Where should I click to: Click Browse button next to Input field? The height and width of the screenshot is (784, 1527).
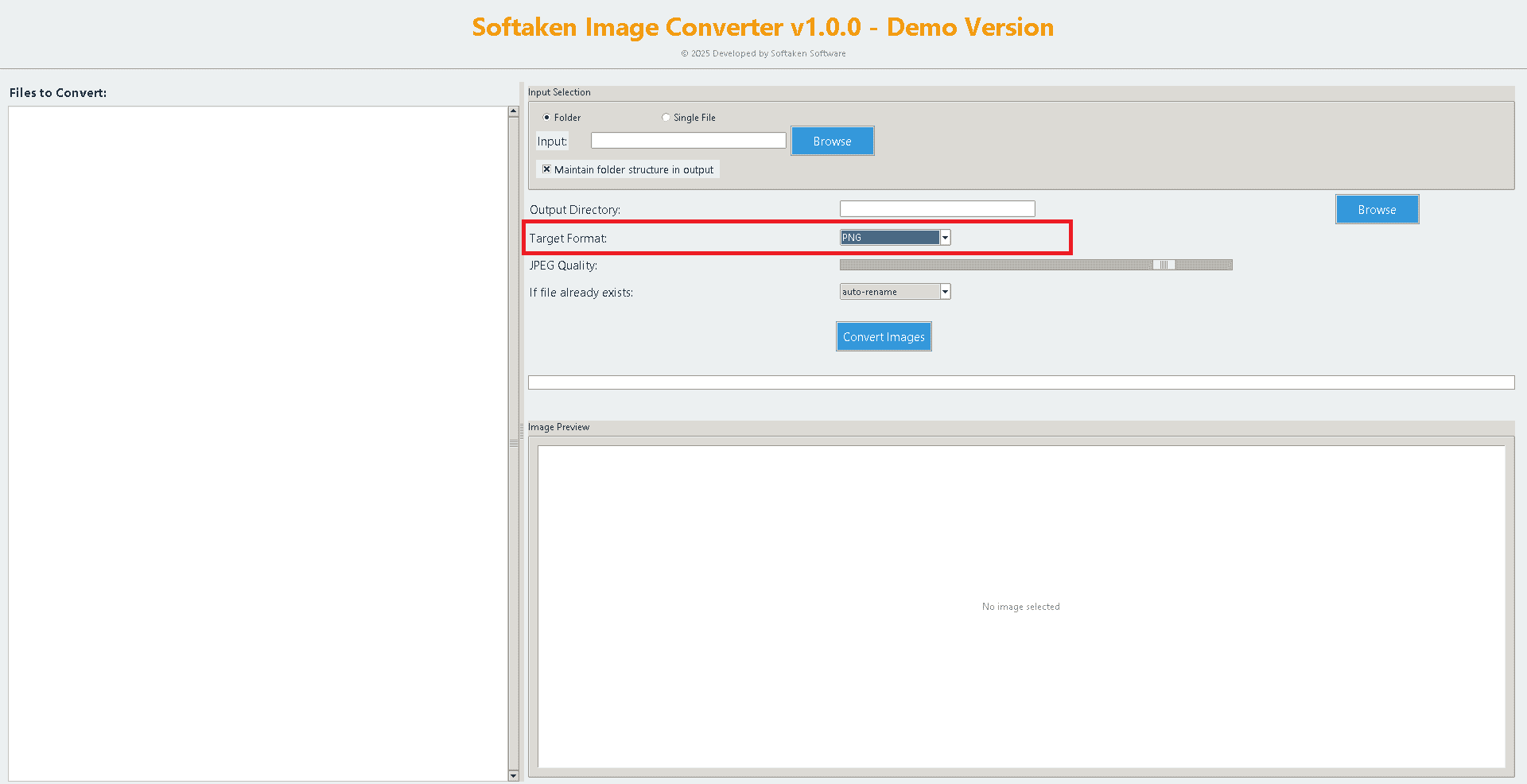pyautogui.click(x=832, y=141)
